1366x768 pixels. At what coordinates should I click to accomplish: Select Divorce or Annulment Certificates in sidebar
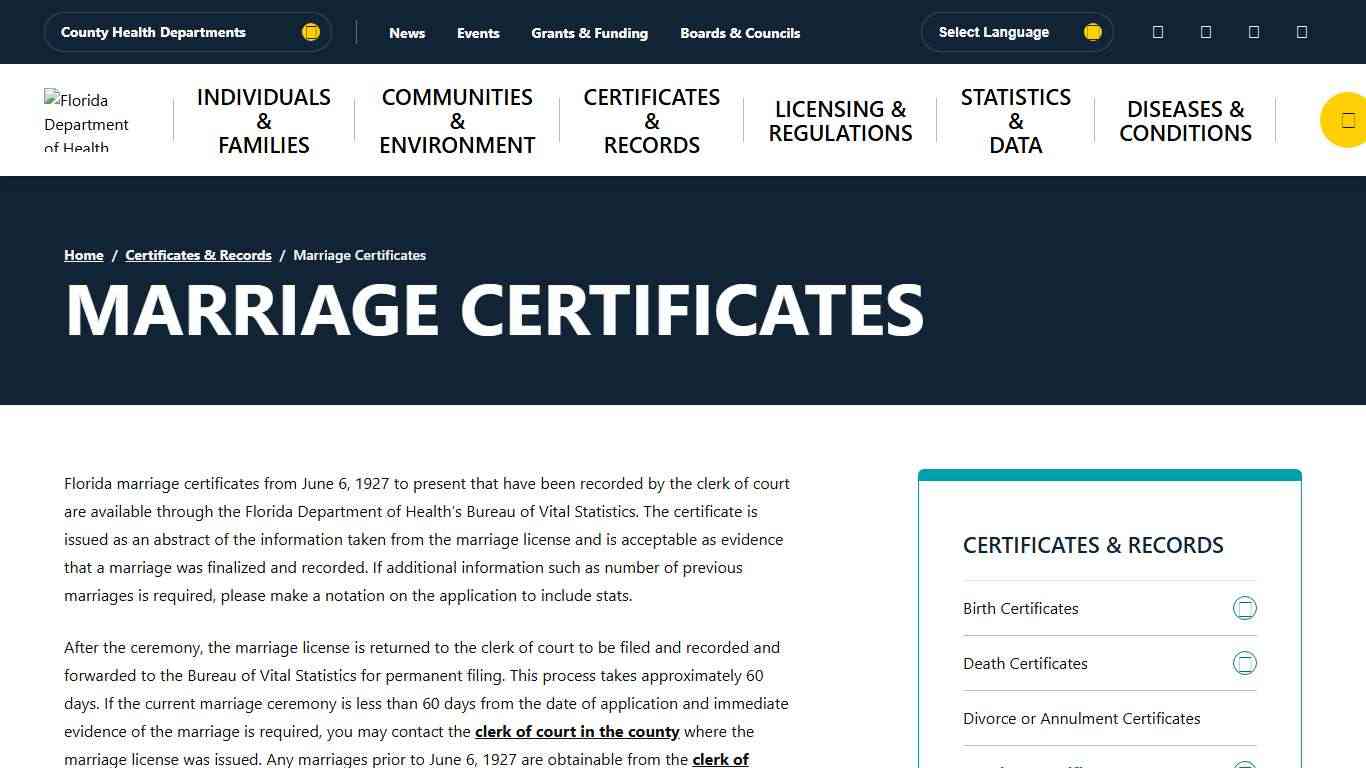click(1081, 718)
